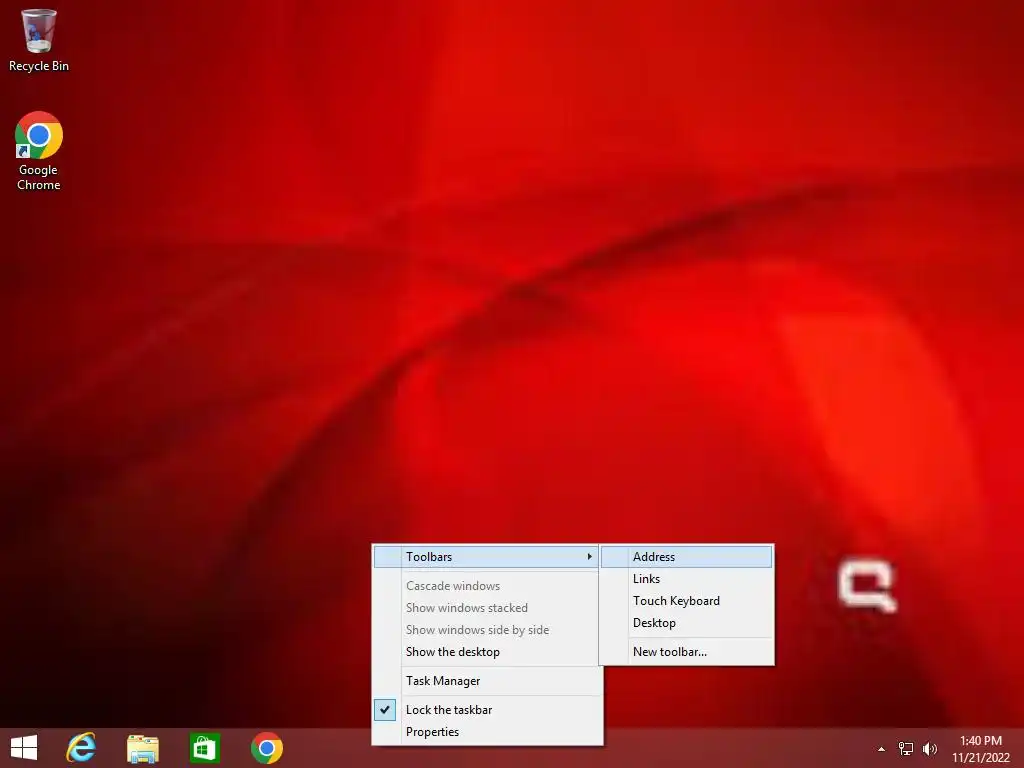Open the clock showing 1:40 PM
1024x768 pixels.
click(x=981, y=749)
